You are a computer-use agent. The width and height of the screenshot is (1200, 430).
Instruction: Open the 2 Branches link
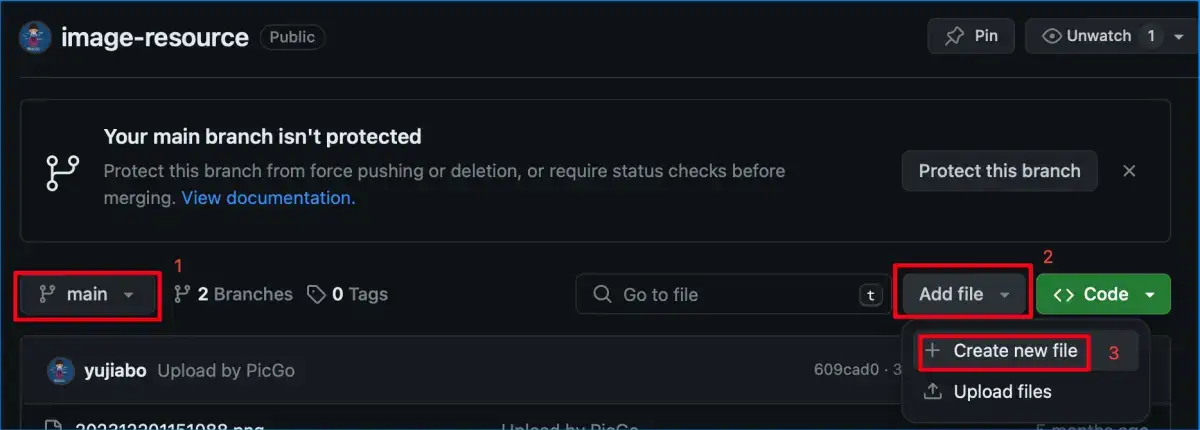(x=234, y=295)
